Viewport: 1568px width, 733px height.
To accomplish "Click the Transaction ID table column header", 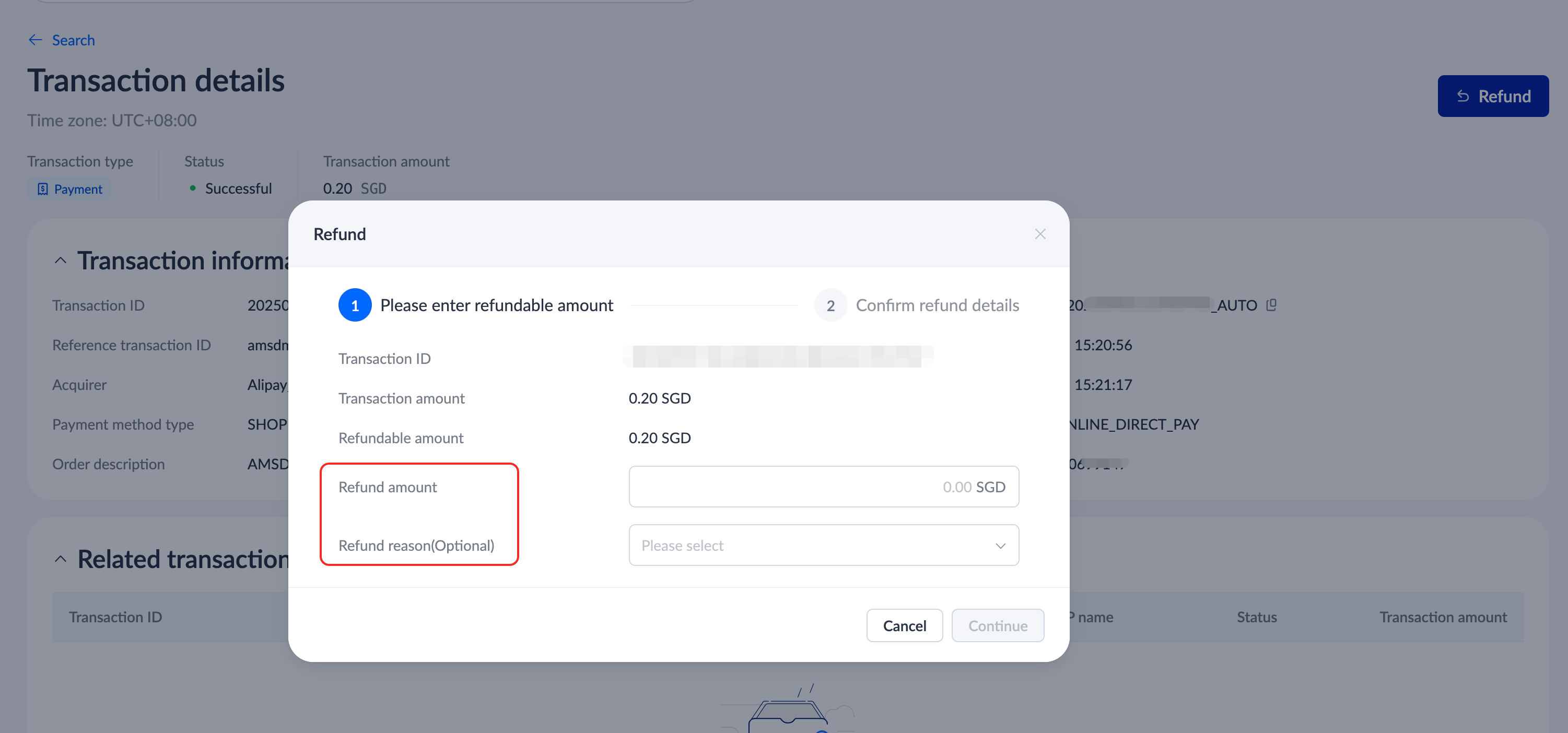I will (x=115, y=618).
